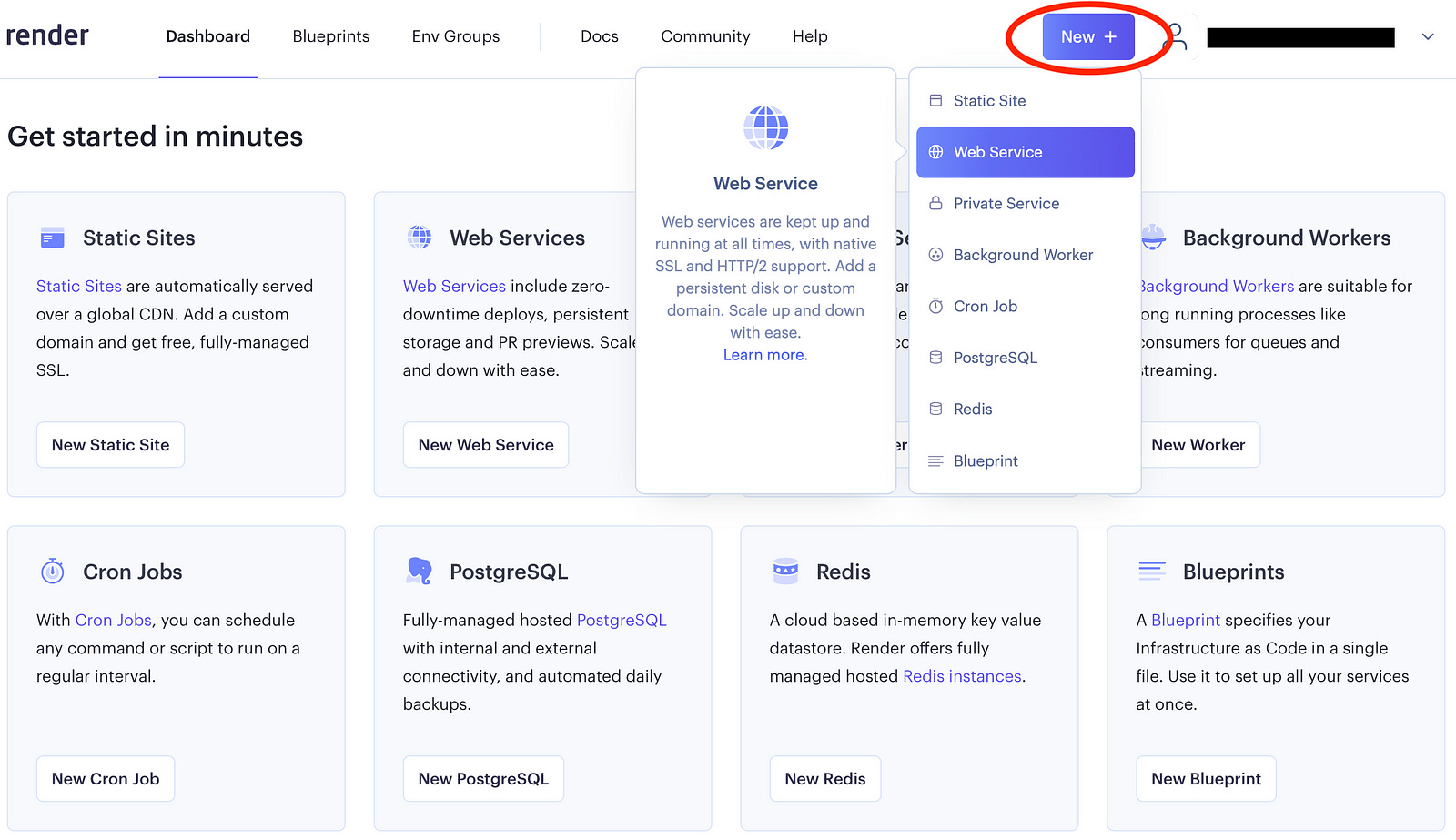Select PostgreSQL from the New menu
The width and height of the screenshot is (1456, 840).
tap(1025, 358)
